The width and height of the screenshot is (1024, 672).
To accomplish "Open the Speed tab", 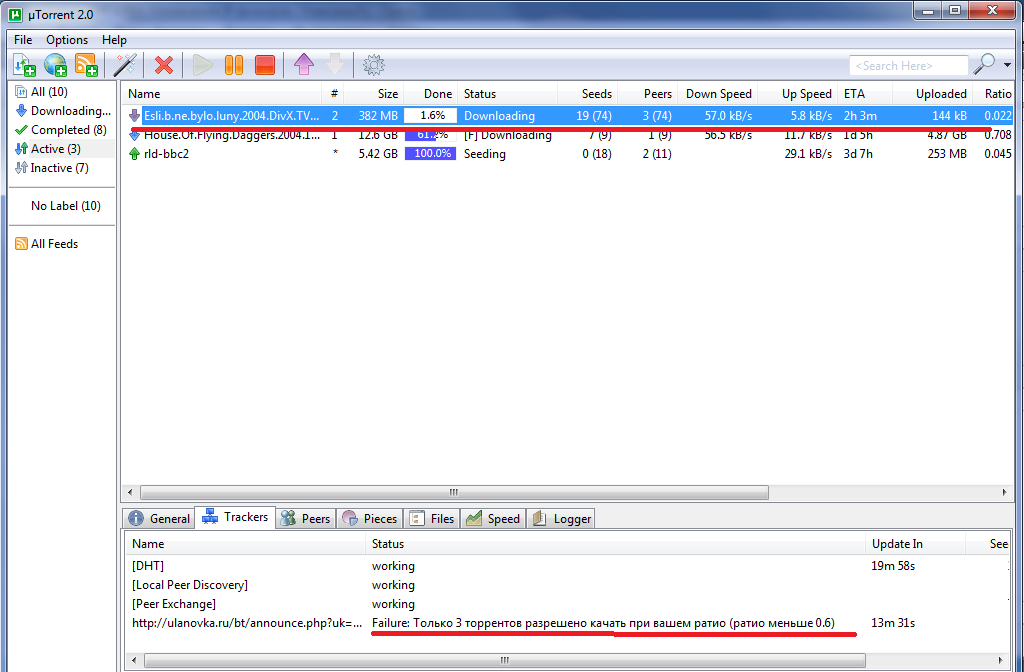I will pyautogui.click(x=493, y=518).
